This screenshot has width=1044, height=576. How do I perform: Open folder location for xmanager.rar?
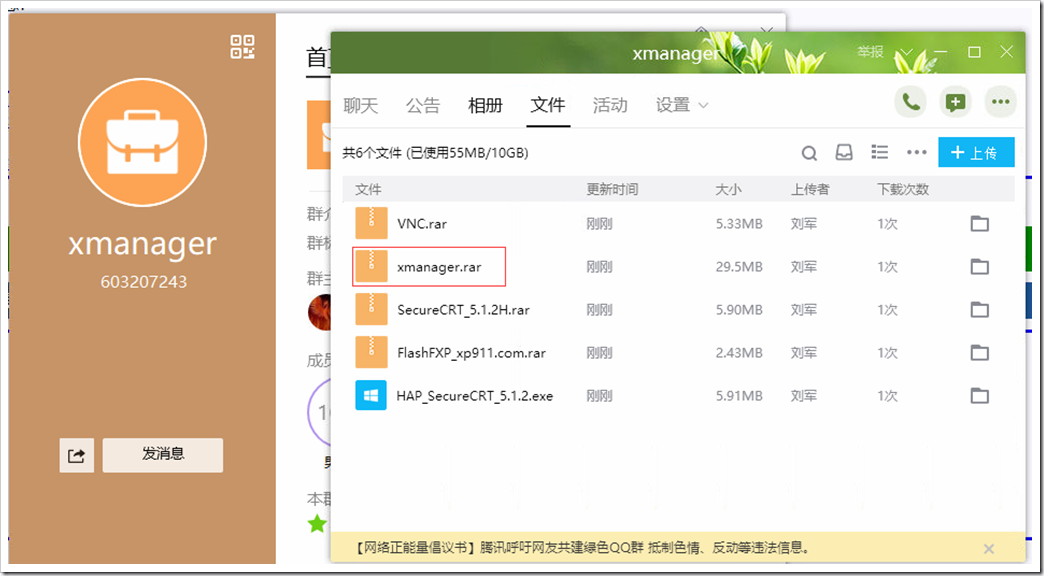click(979, 267)
